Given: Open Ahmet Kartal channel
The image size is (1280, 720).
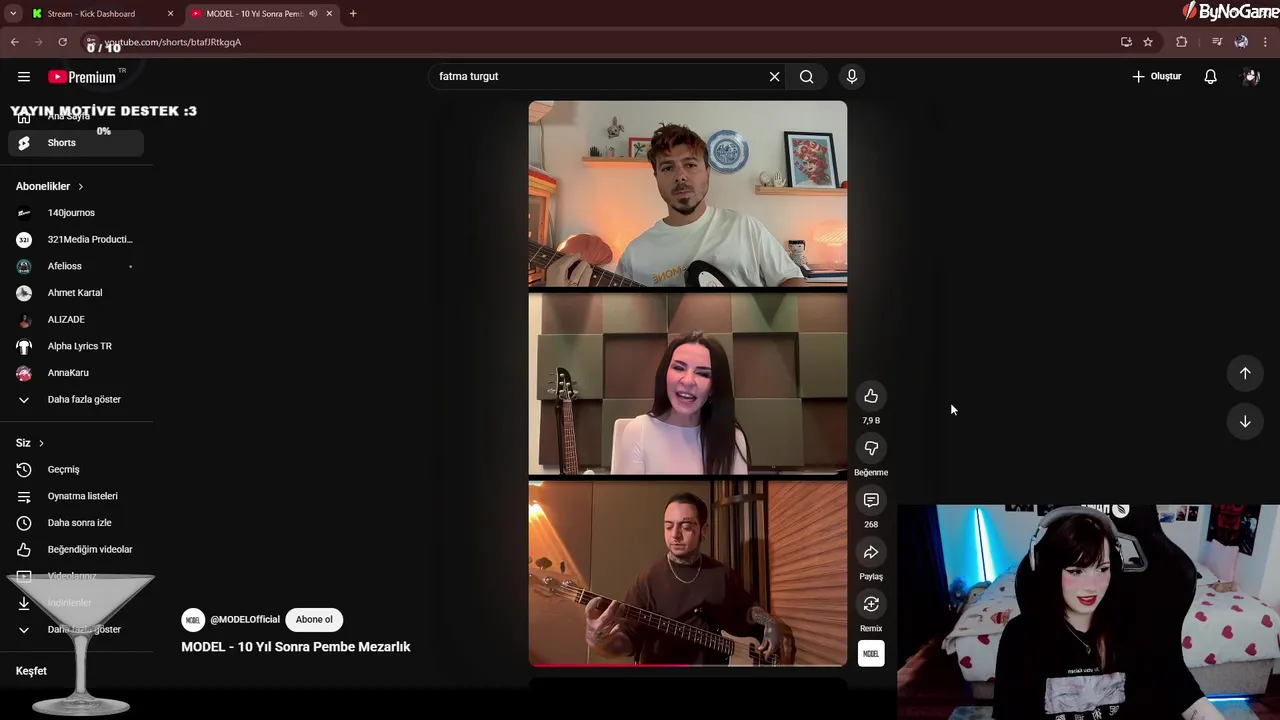Looking at the screenshot, I should coord(76,293).
